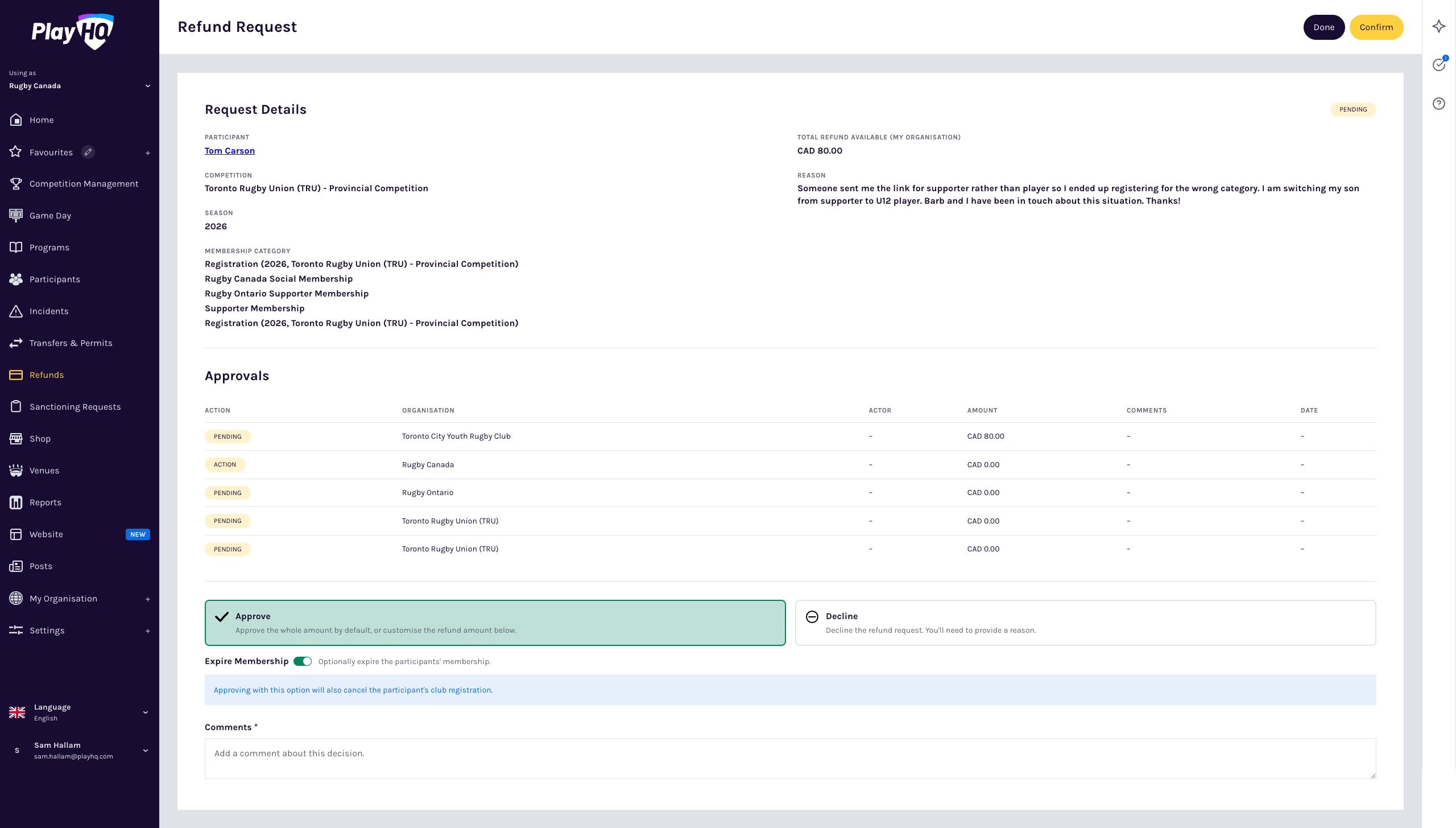Screen dimensions: 1456x828
Task: Click the CAD 80.00 amount in Approvals table
Action: (986, 436)
